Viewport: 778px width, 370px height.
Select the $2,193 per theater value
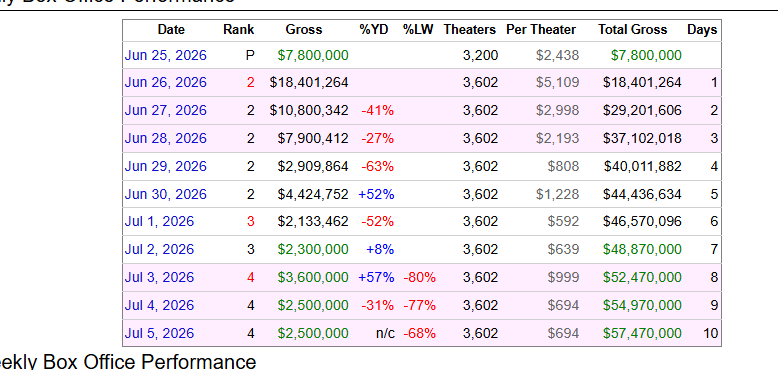point(557,138)
